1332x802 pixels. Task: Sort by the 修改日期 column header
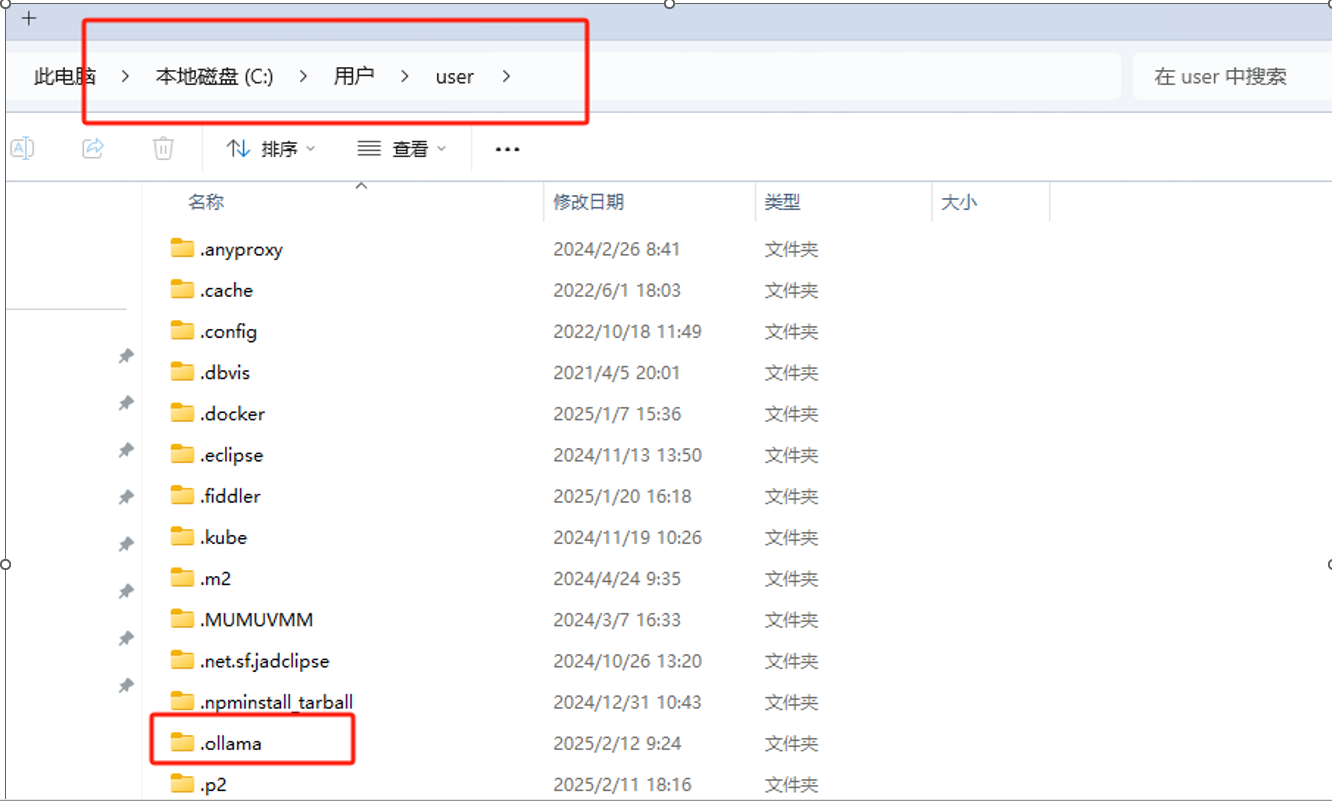pyautogui.click(x=589, y=202)
